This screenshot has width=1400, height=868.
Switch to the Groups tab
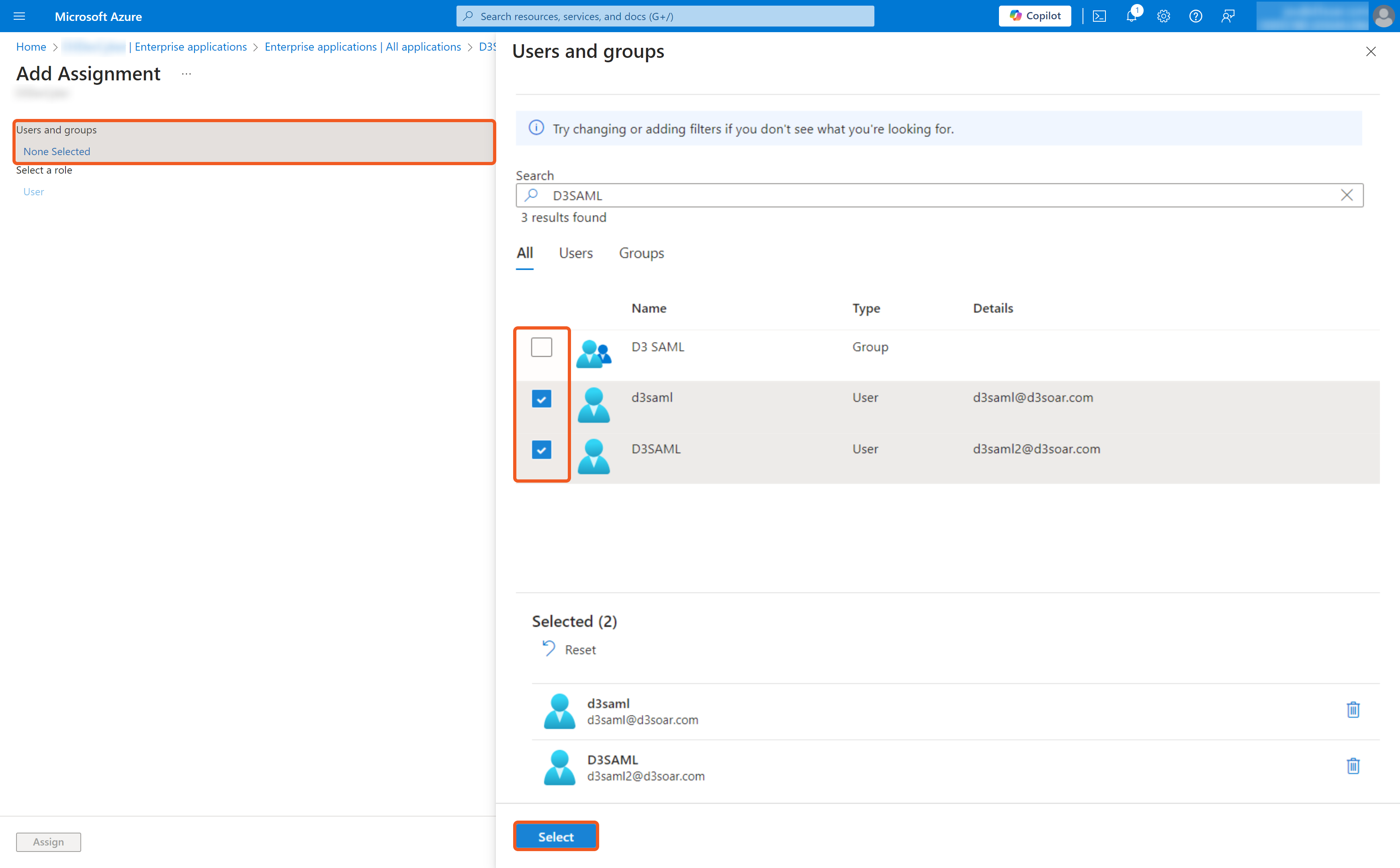click(641, 253)
